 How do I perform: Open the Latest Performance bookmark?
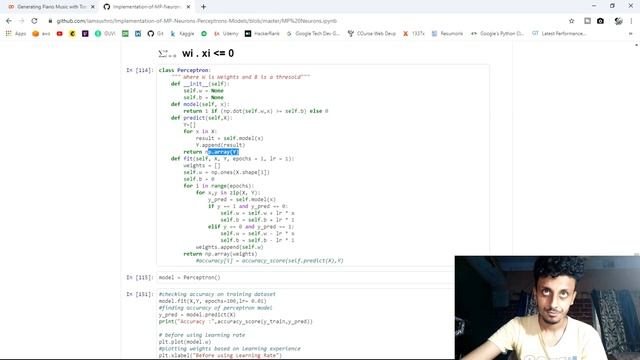tap(559, 33)
